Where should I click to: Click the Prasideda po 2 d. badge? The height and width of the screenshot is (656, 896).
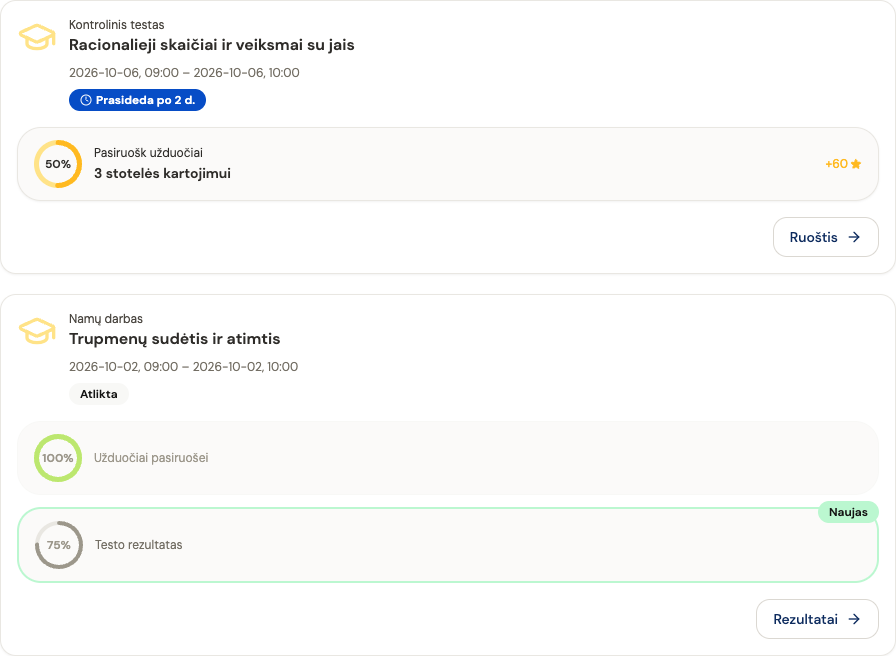coord(137,100)
